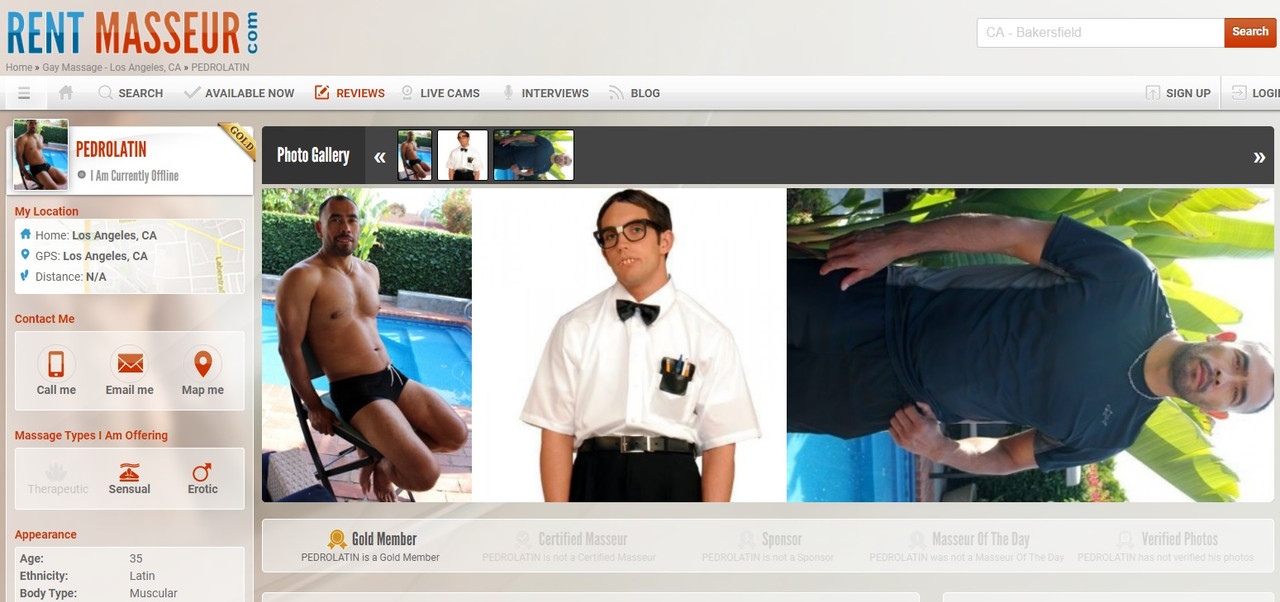Open the large poolside photo
Screen dimensions: 1280x602
(x=367, y=345)
